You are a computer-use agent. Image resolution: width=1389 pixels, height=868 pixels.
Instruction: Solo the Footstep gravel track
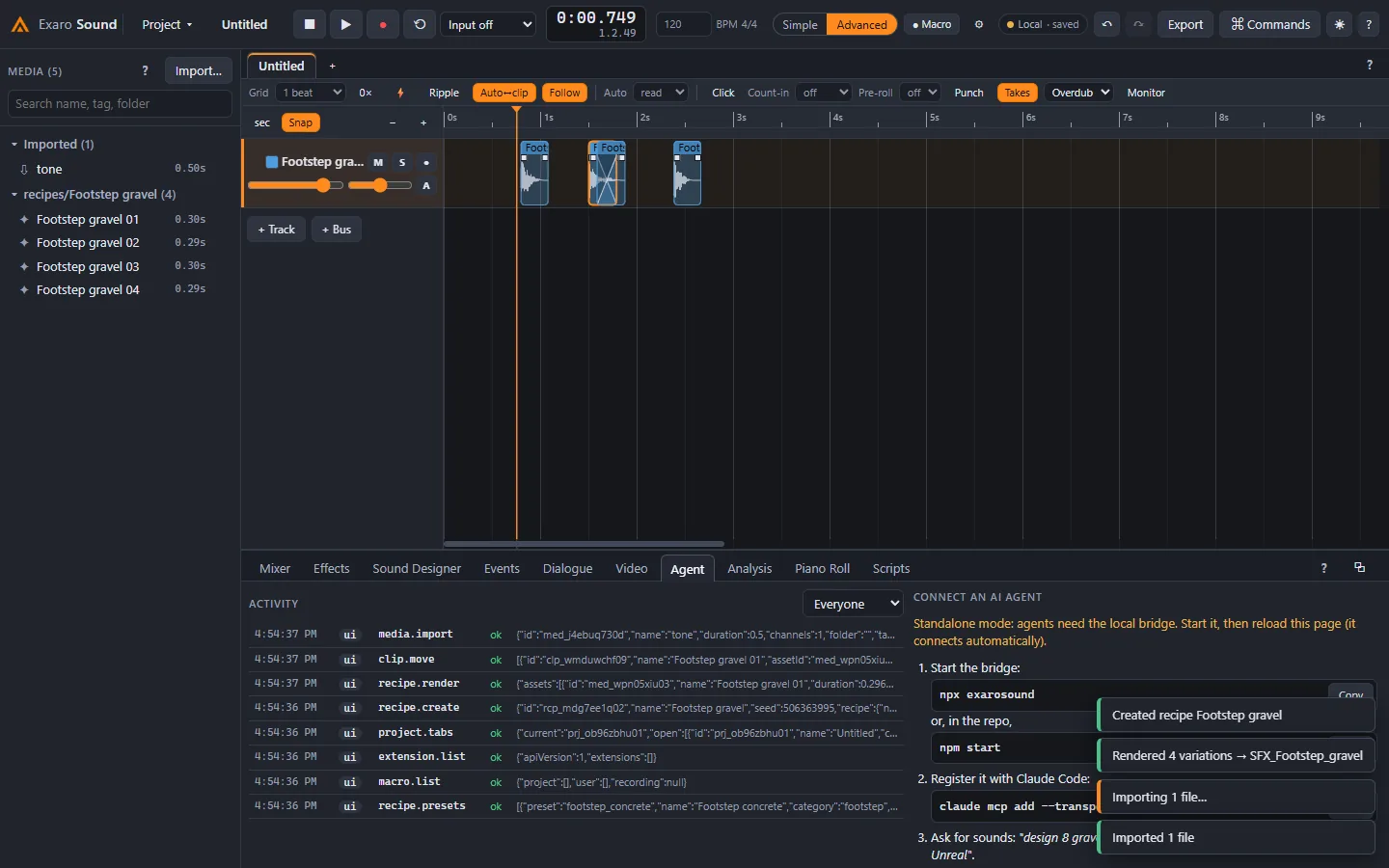tap(402, 162)
